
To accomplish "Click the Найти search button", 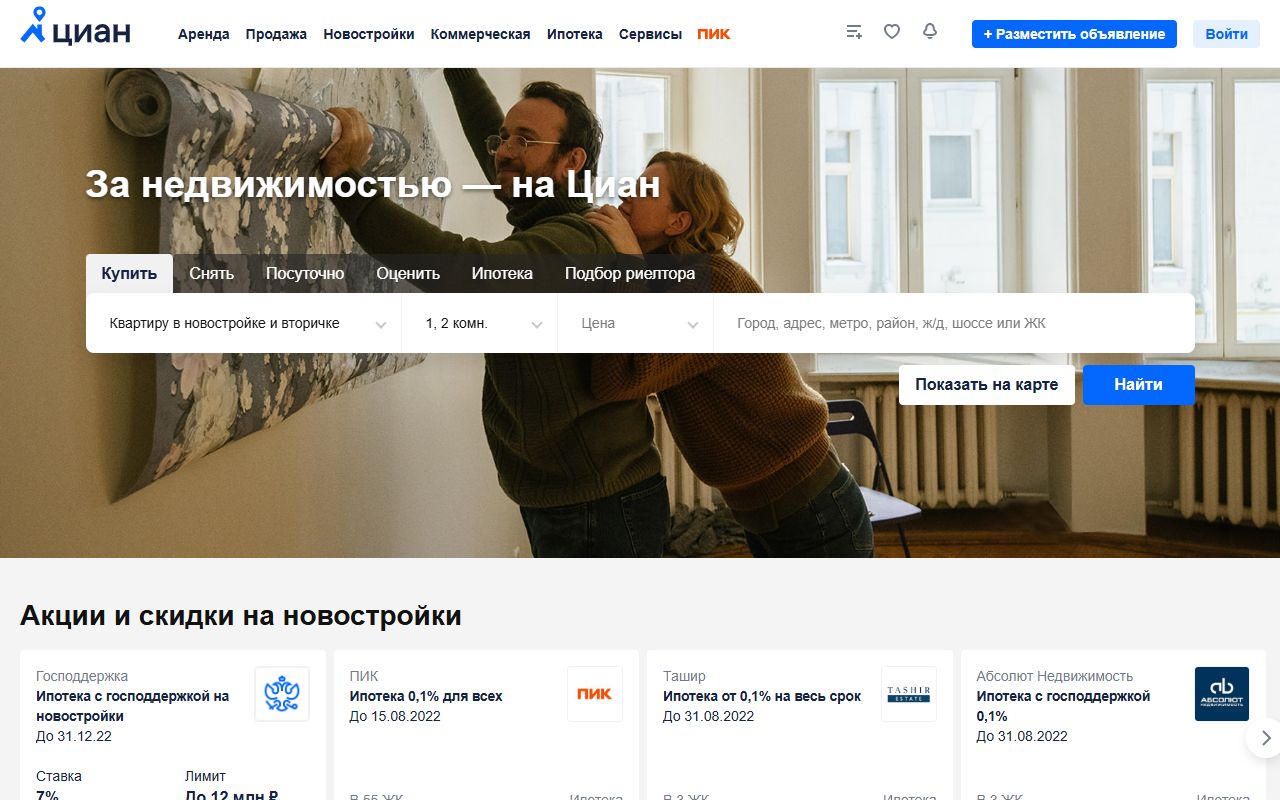I will [x=1139, y=385].
